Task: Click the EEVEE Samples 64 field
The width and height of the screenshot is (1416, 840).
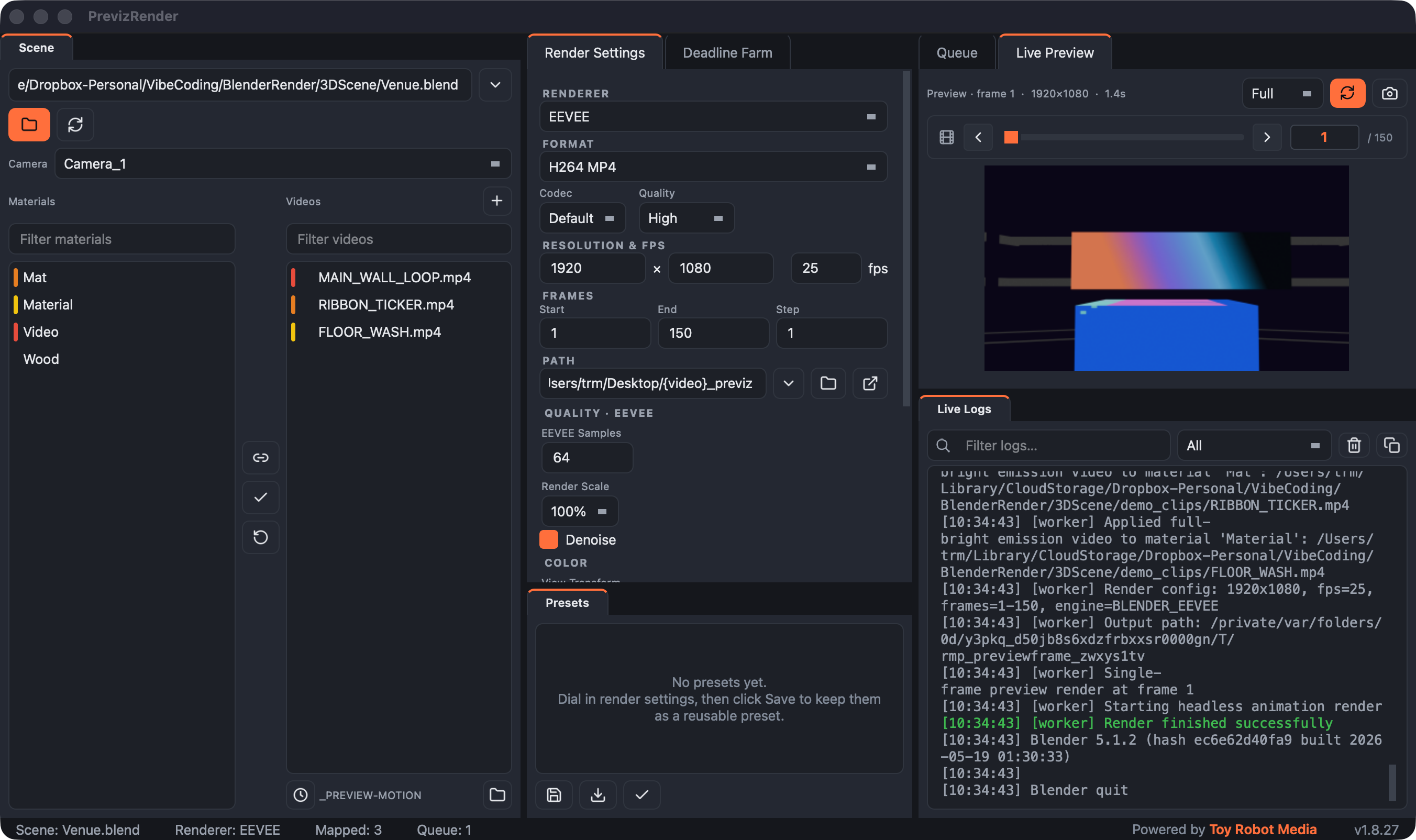Action: click(587, 457)
